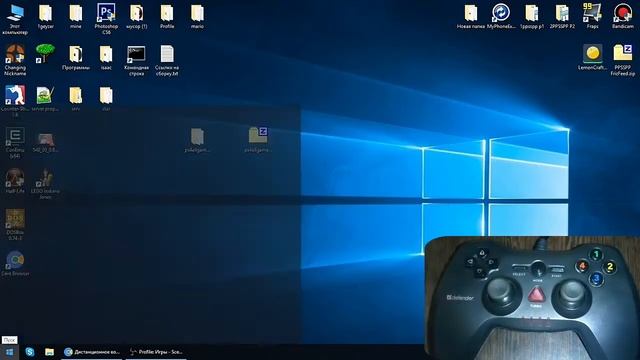Image resolution: width=640 pixels, height=360 pixels.
Task: Open Skype from the taskbar
Action: (x=30, y=352)
